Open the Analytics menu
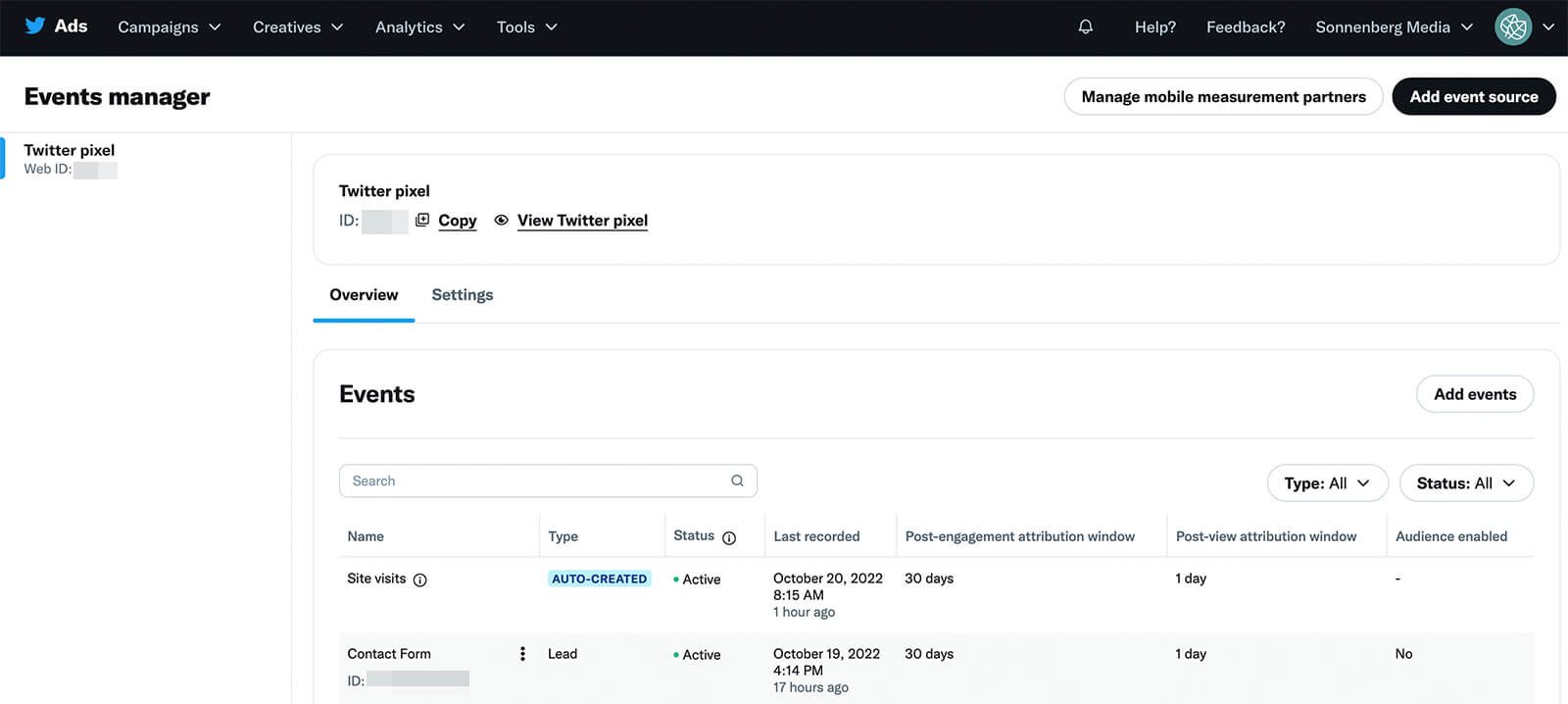 419,26
